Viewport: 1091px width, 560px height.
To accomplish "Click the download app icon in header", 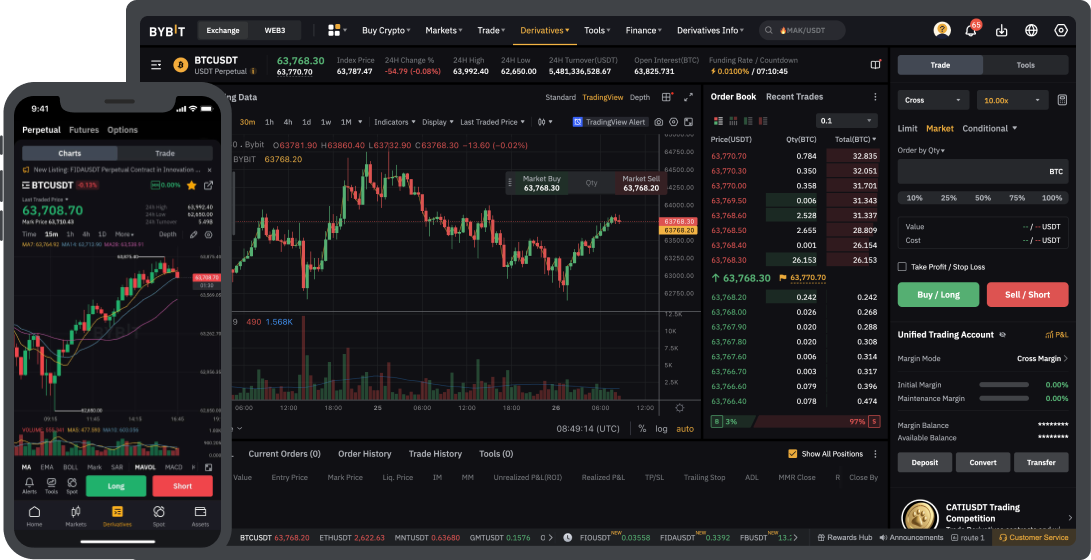I will (x=1002, y=31).
